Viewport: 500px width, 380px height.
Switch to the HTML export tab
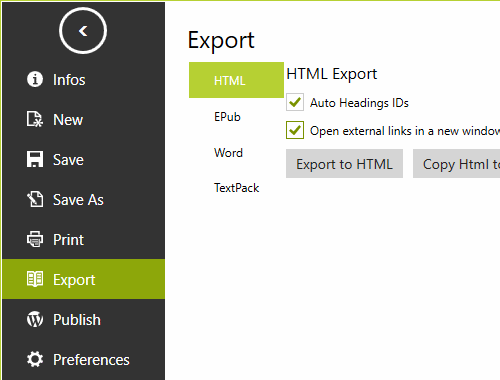pos(236,80)
